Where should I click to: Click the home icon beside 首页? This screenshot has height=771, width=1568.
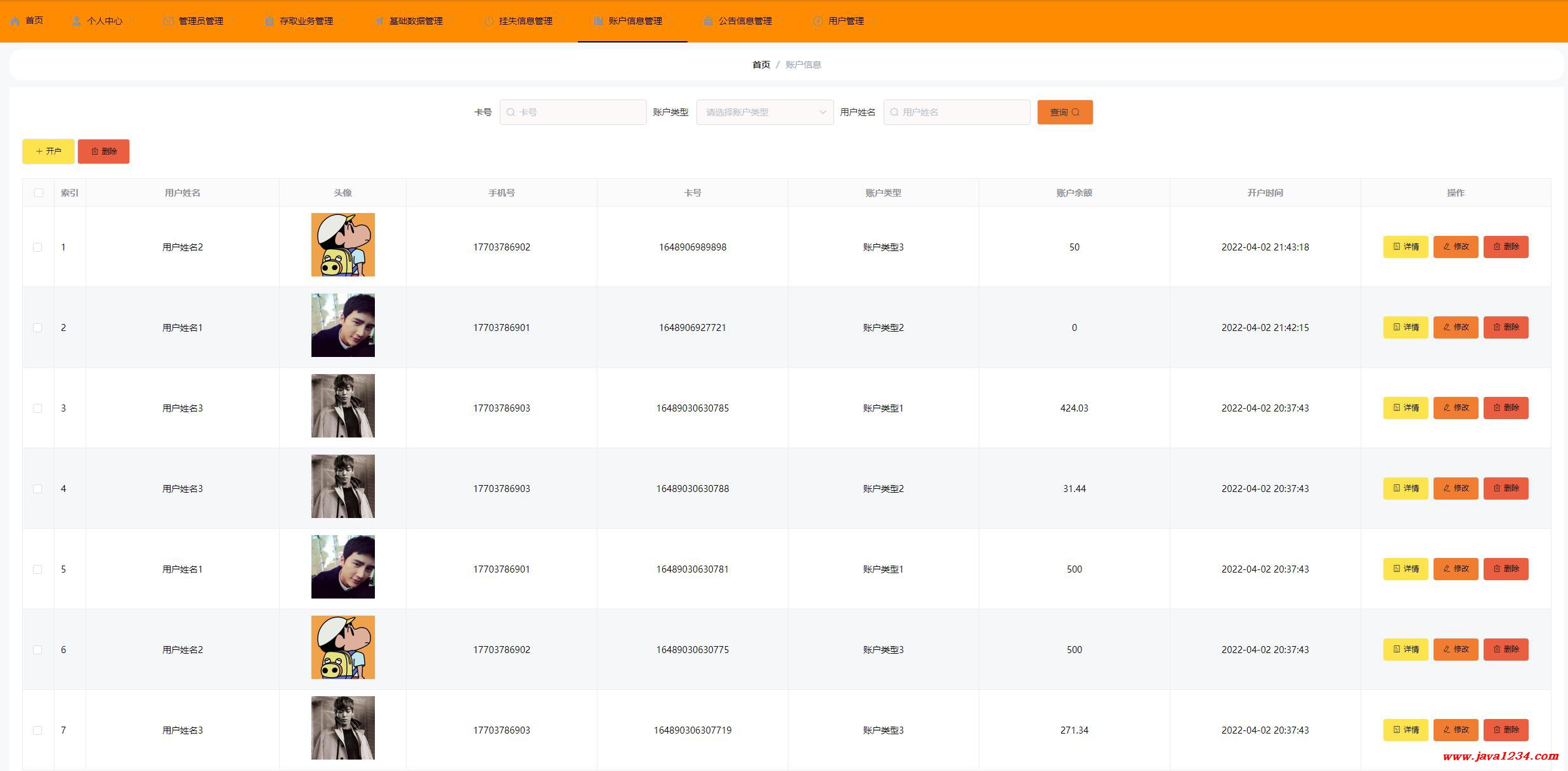pos(15,21)
